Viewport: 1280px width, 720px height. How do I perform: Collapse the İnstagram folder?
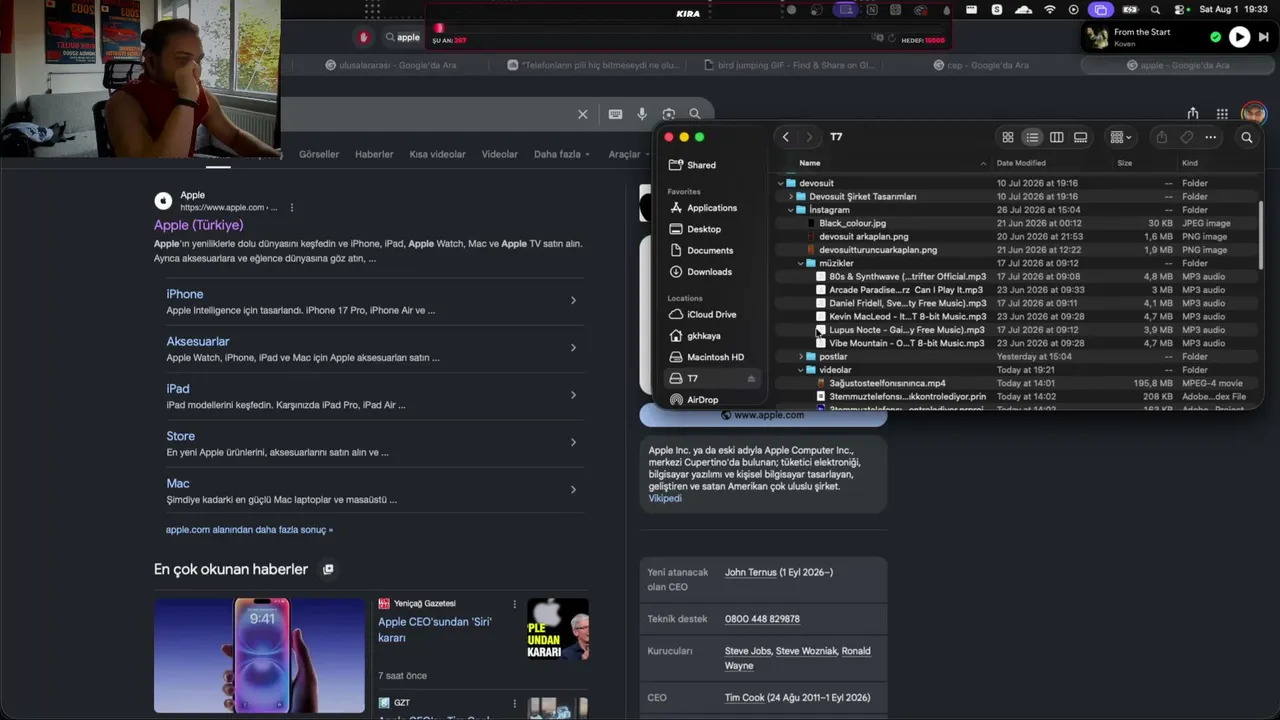tap(790, 210)
